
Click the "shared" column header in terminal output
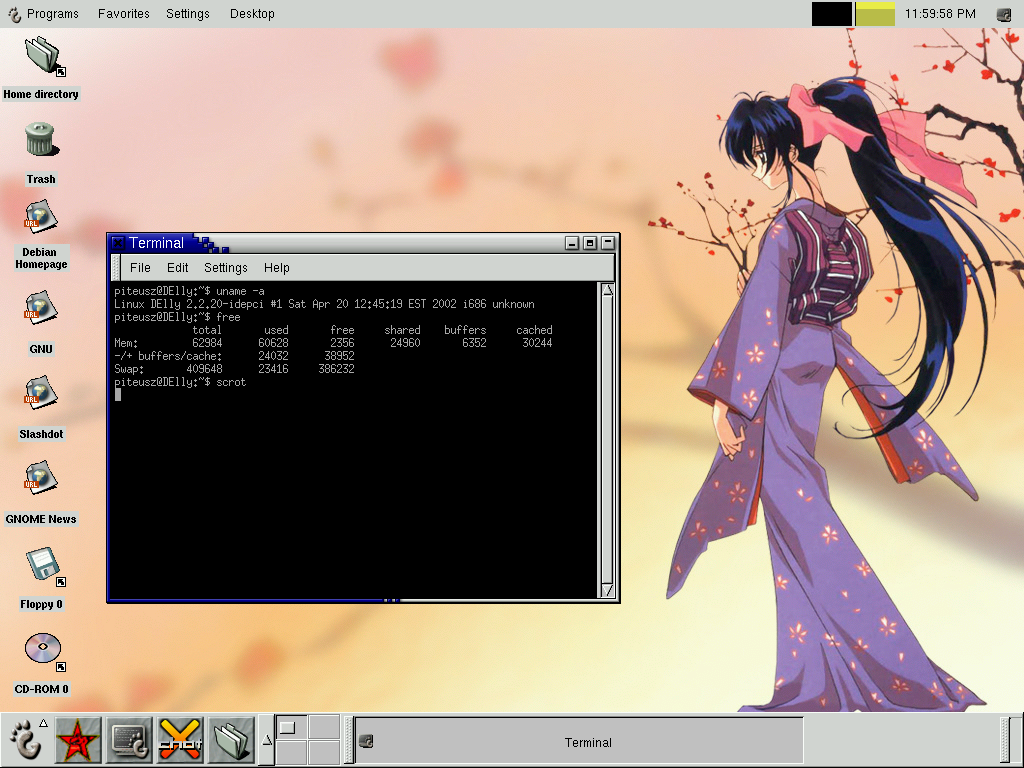pos(402,330)
